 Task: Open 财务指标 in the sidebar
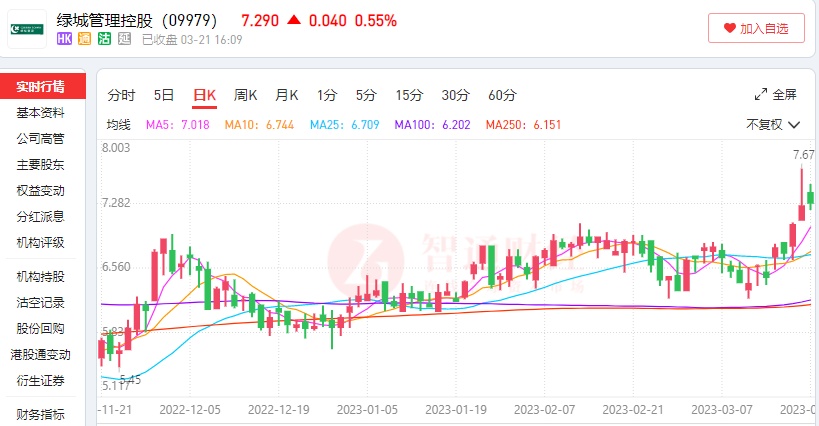41,415
